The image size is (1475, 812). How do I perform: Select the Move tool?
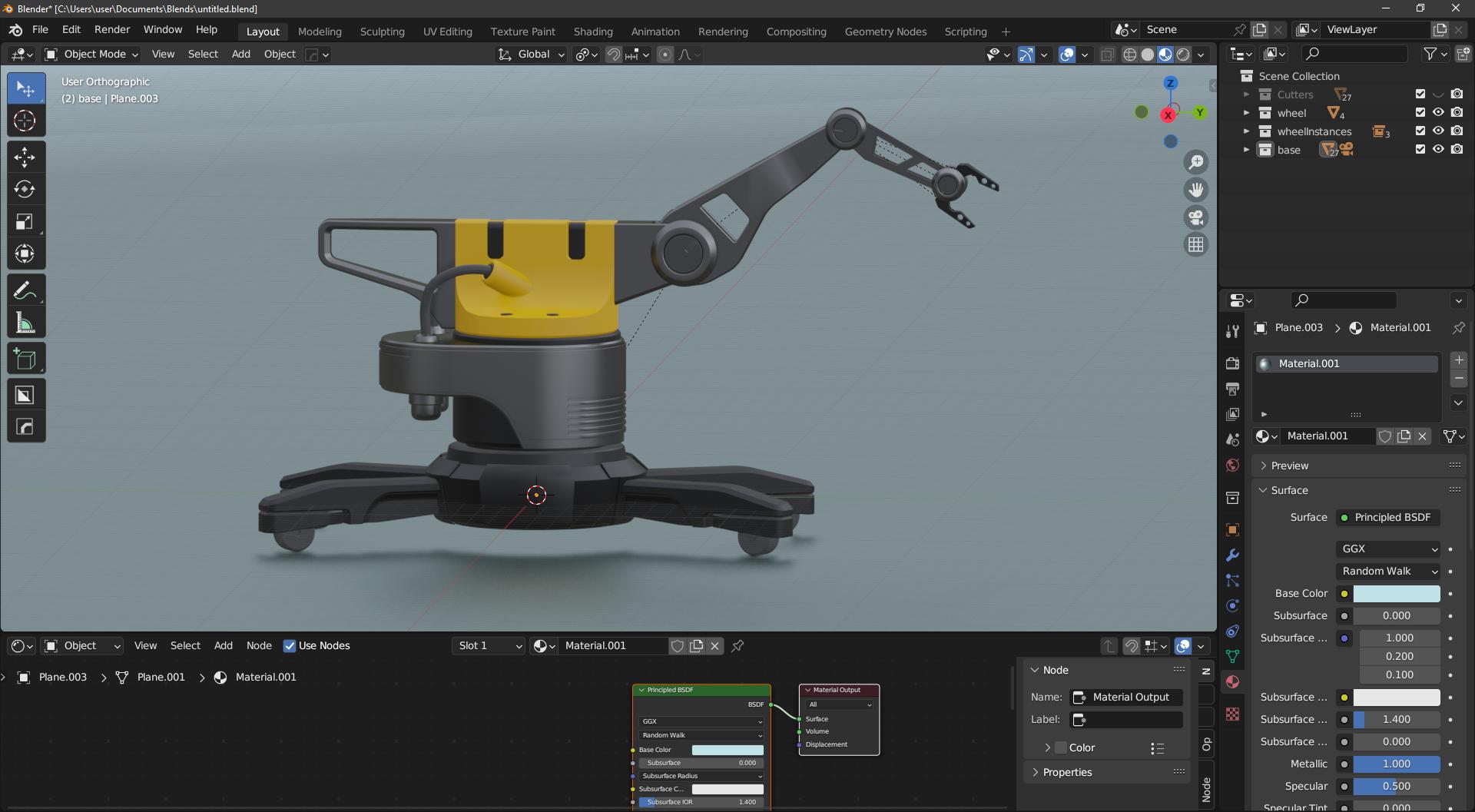click(x=25, y=157)
